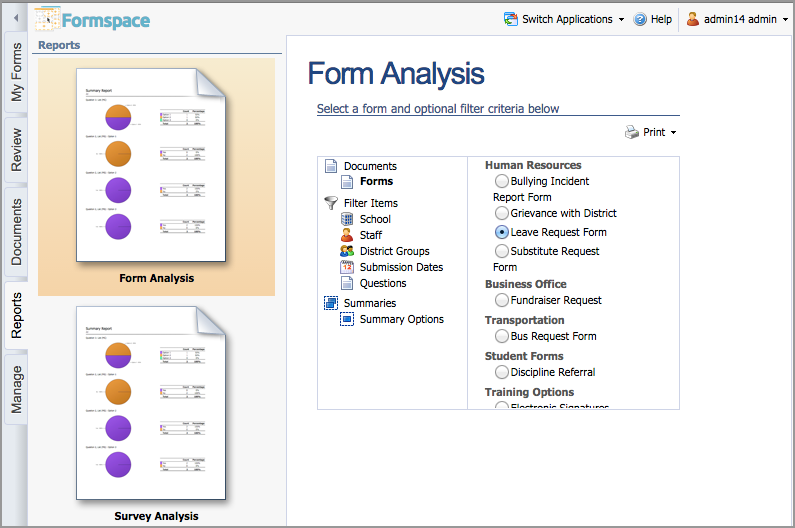Open the District Groups filter item
Image resolution: width=795 pixels, height=528 pixels.
point(394,251)
